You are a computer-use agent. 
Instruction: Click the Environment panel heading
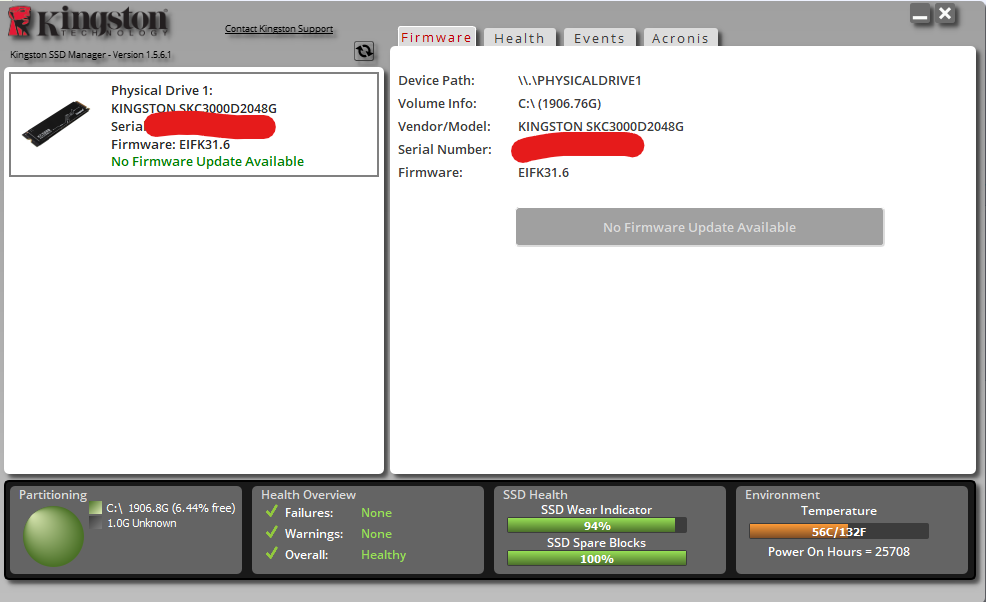pos(782,494)
